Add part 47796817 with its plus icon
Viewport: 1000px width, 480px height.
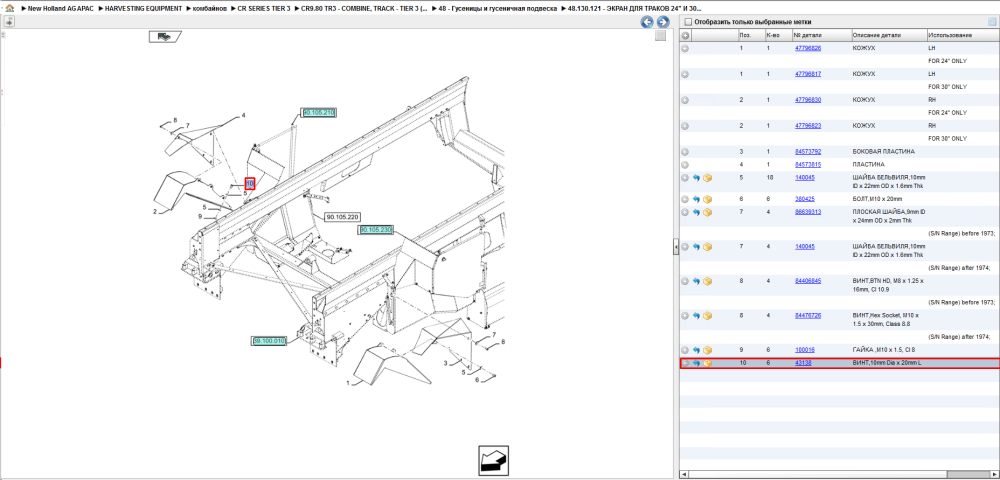(685, 75)
